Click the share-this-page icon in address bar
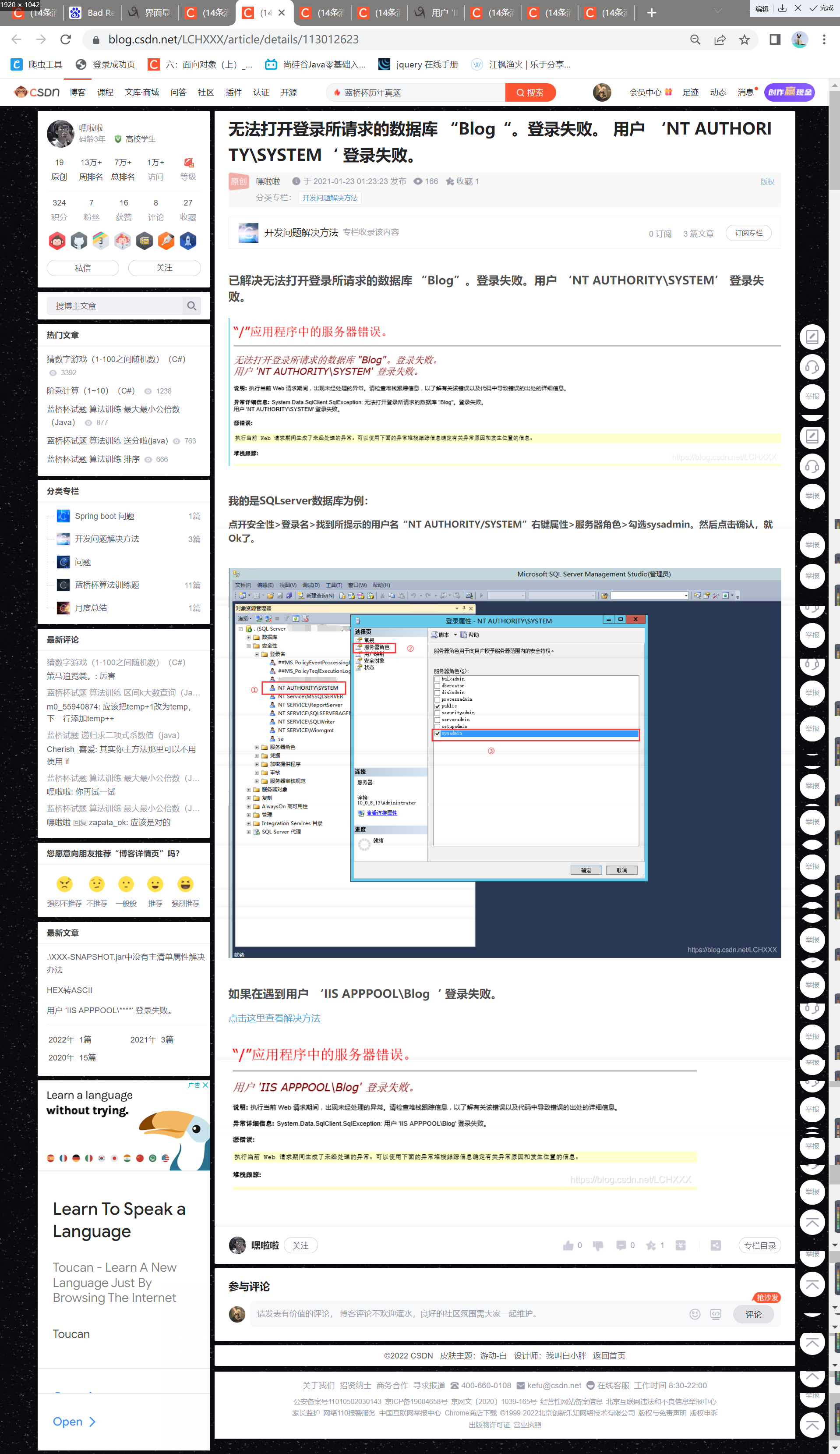 tap(720, 39)
